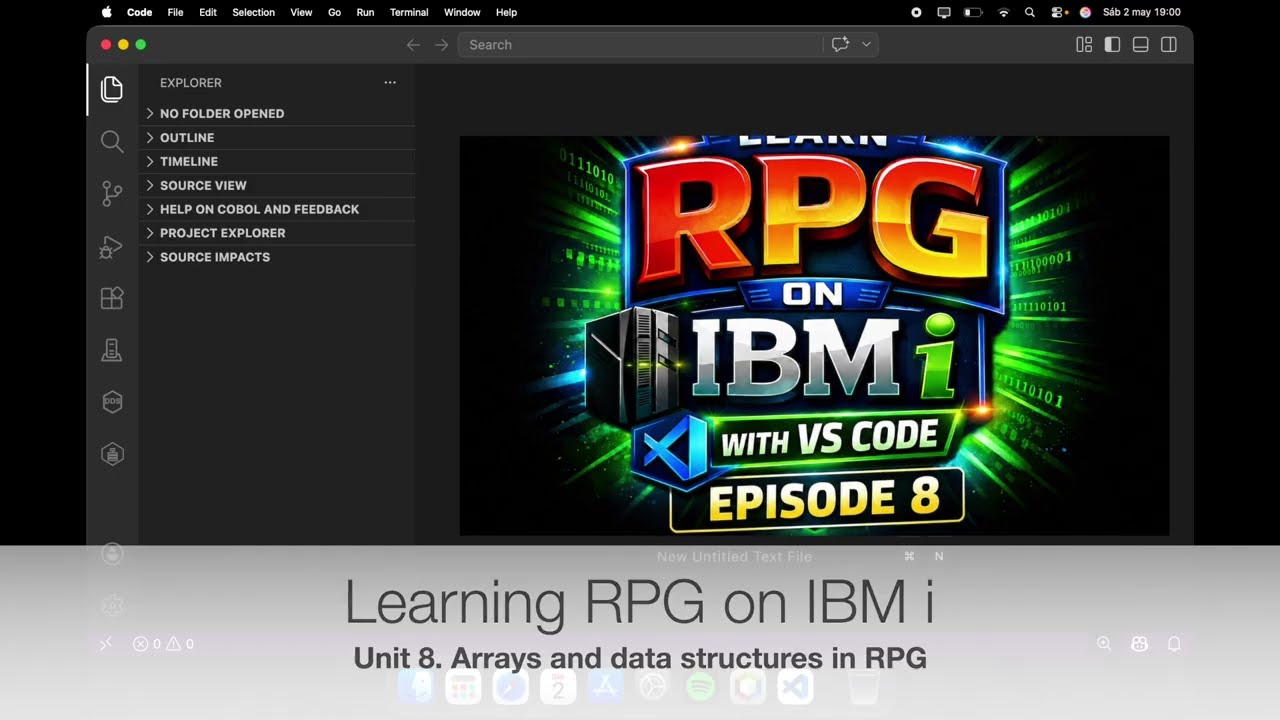Open the chat dropdown arrow beside the Copilot icon
This screenshot has width=1280, height=720.
click(x=866, y=44)
